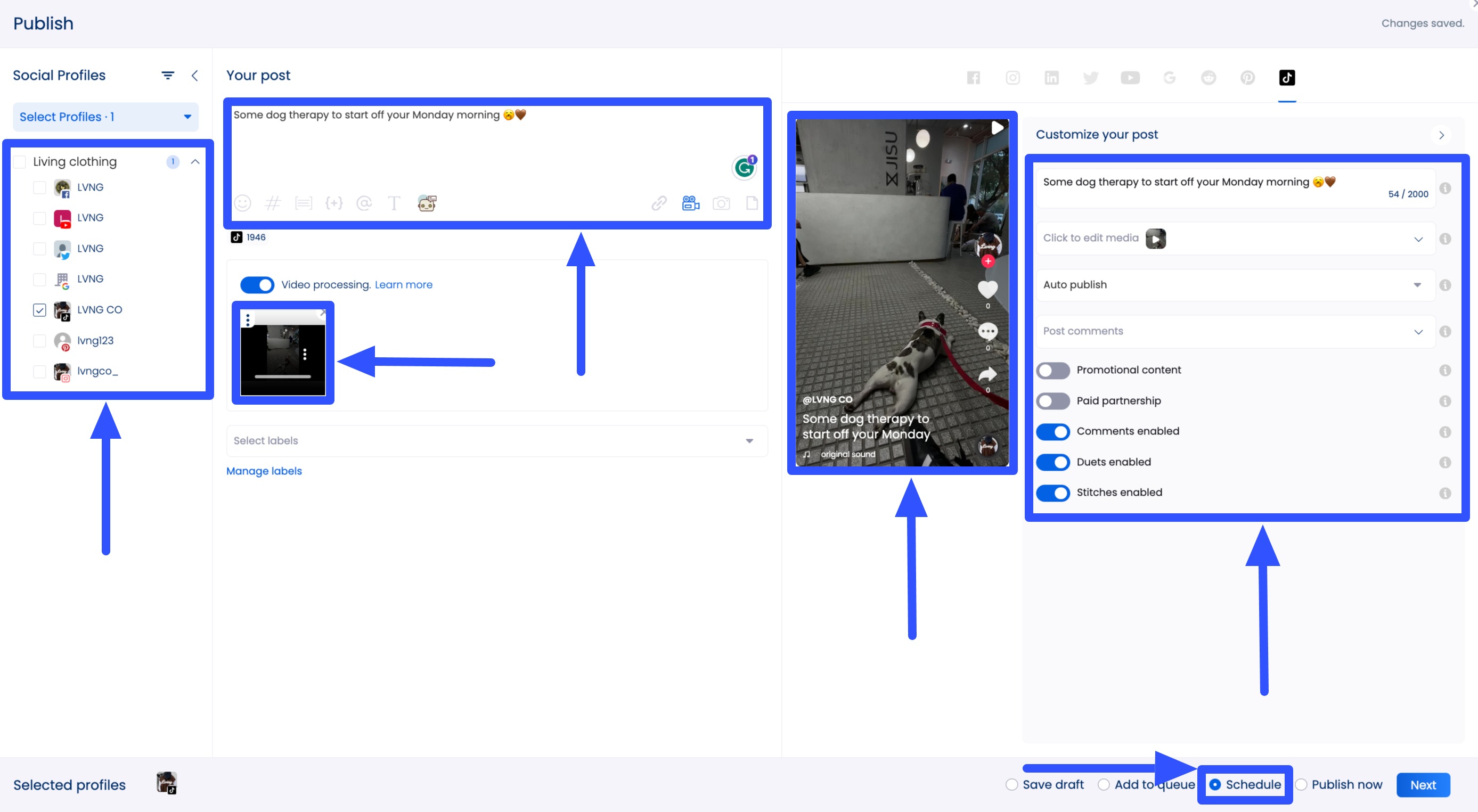The width and height of the screenshot is (1478, 812).
Task: Click the video camera upload icon
Action: point(690,203)
